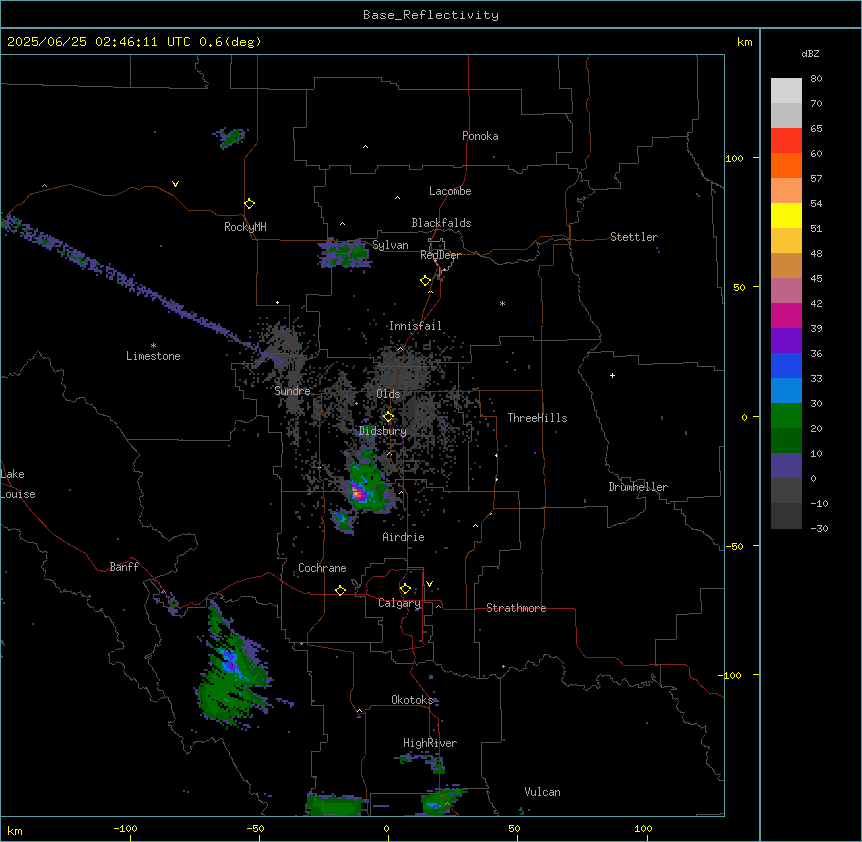Image resolution: width=862 pixels, height=842 pixels.
Task: Click the intense magenta storm core north of Airdrie
Action: (x=358, y=492)
